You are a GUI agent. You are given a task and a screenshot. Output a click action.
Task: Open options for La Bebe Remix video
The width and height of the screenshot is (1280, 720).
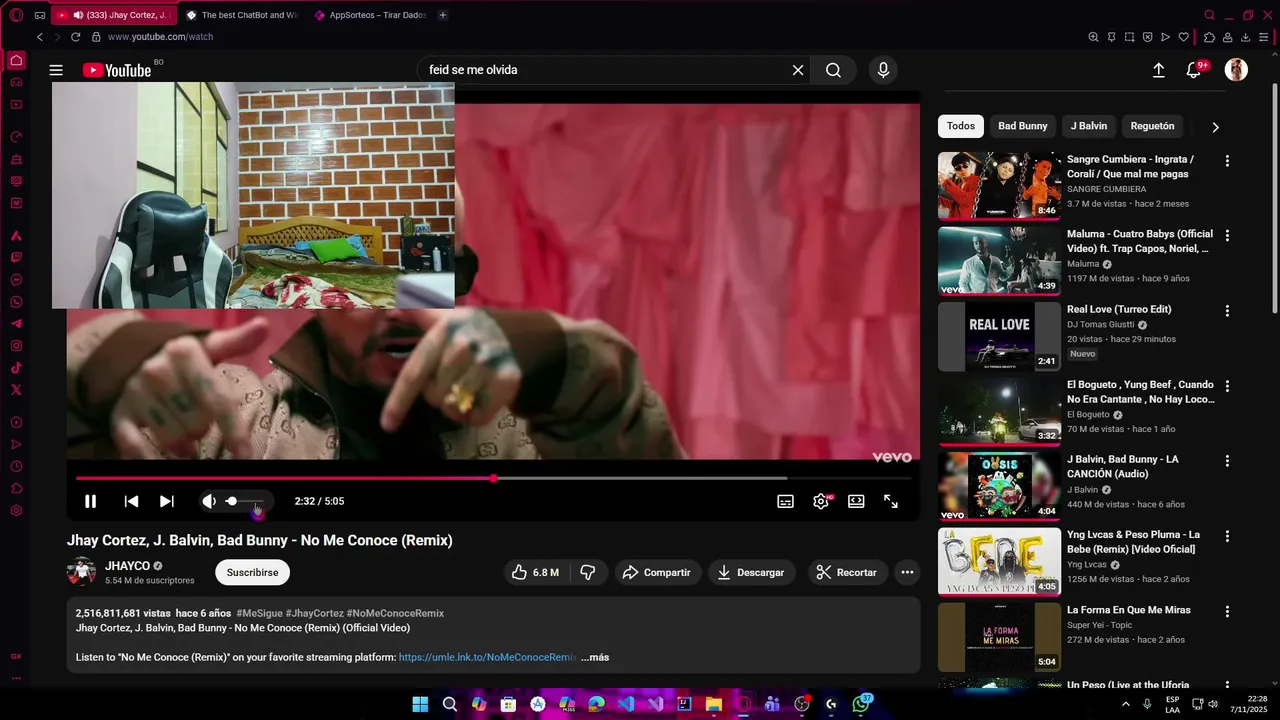coord(1227,535)
